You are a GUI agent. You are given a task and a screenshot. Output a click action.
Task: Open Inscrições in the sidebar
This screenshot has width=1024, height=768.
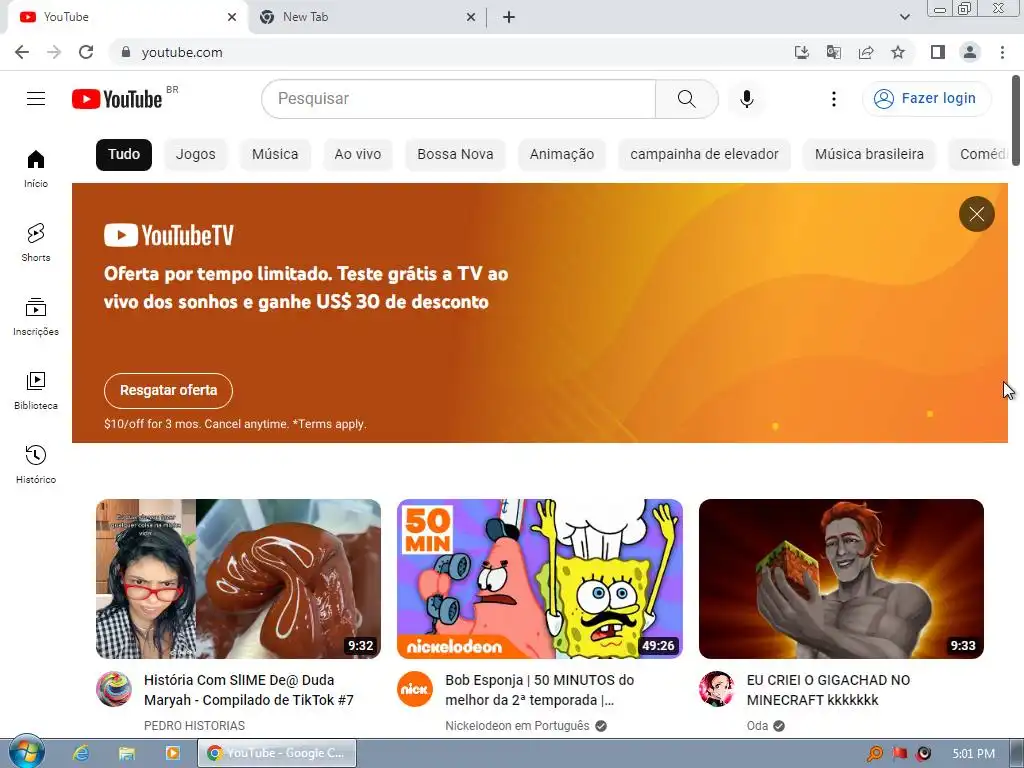point(36,317)
